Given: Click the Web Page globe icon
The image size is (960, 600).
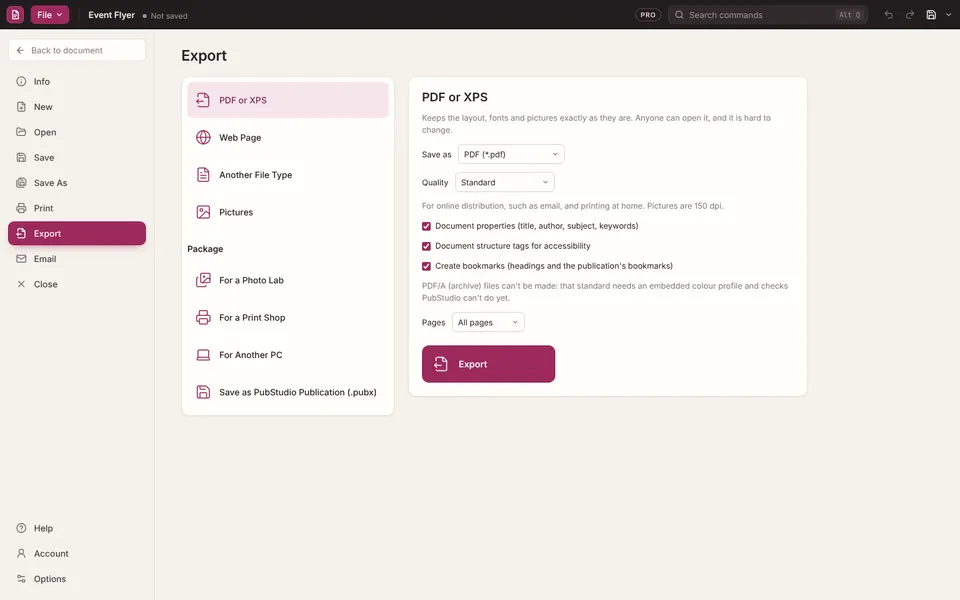Looking at the screenshot, I should tap(203, 137).
